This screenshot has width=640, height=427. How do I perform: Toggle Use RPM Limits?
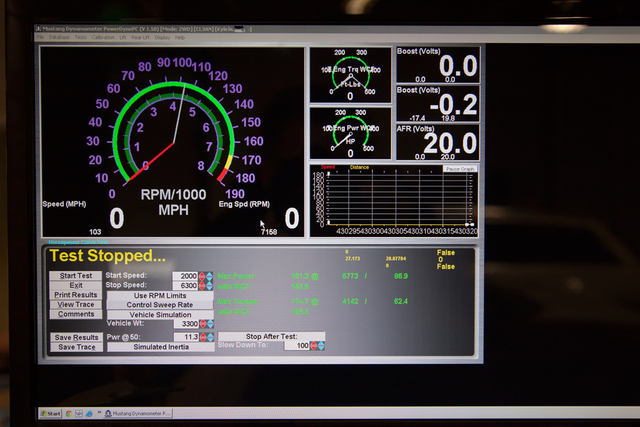(x=160, y=295)
